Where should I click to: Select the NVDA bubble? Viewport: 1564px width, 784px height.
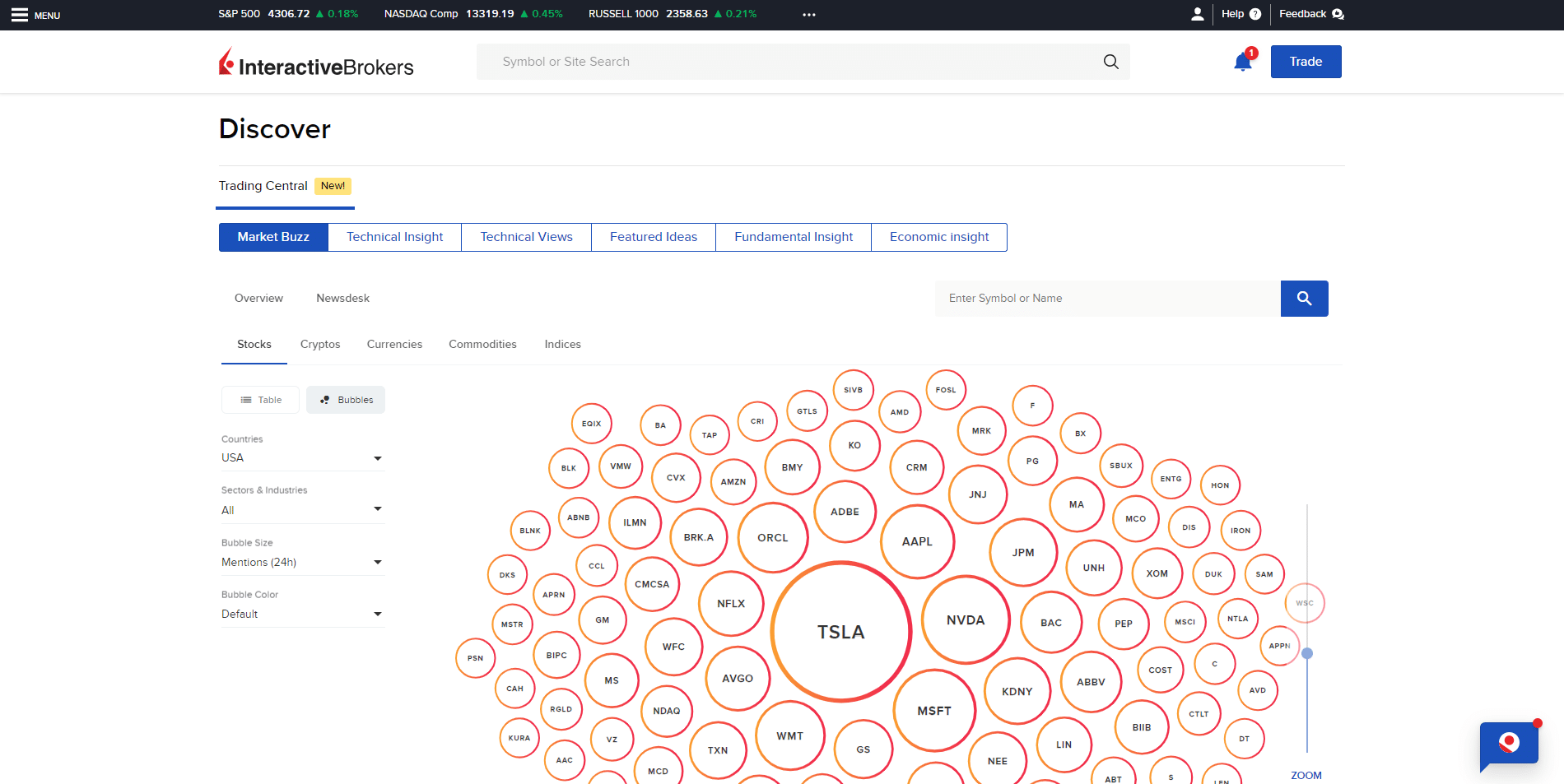click(966, 620)
